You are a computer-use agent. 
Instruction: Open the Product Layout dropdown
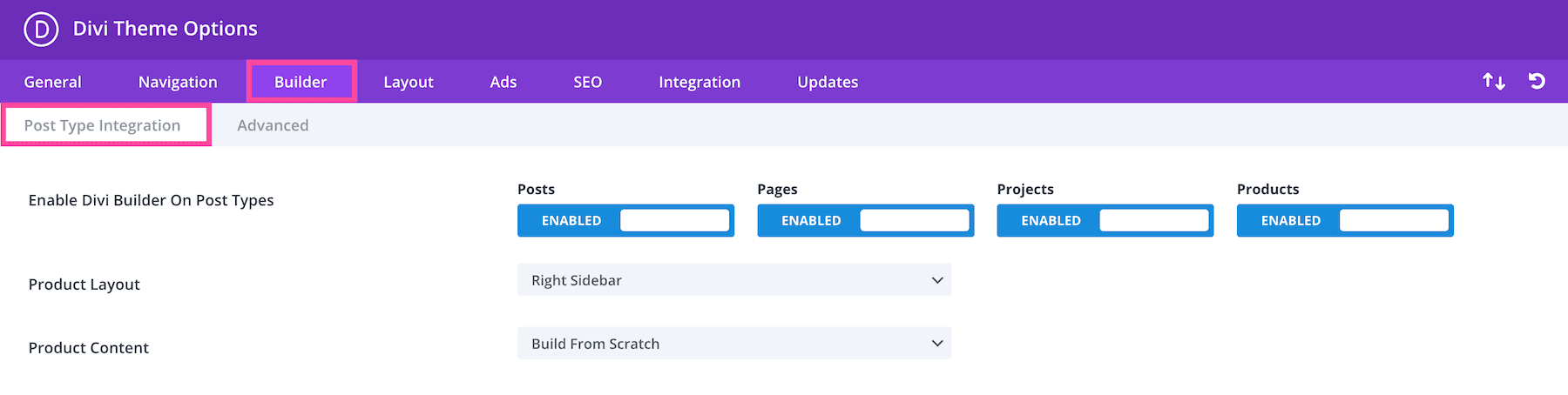point(733,280)
